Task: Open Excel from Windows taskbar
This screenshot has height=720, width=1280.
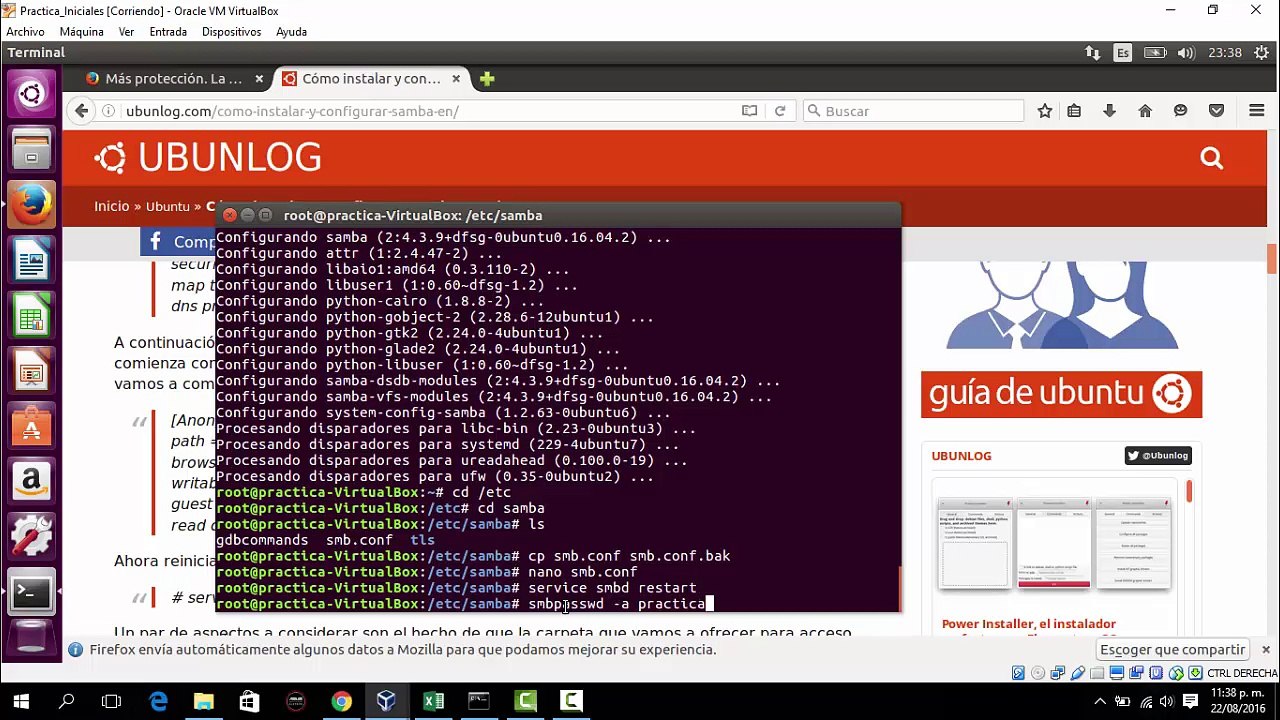Action: coord(433,701)
